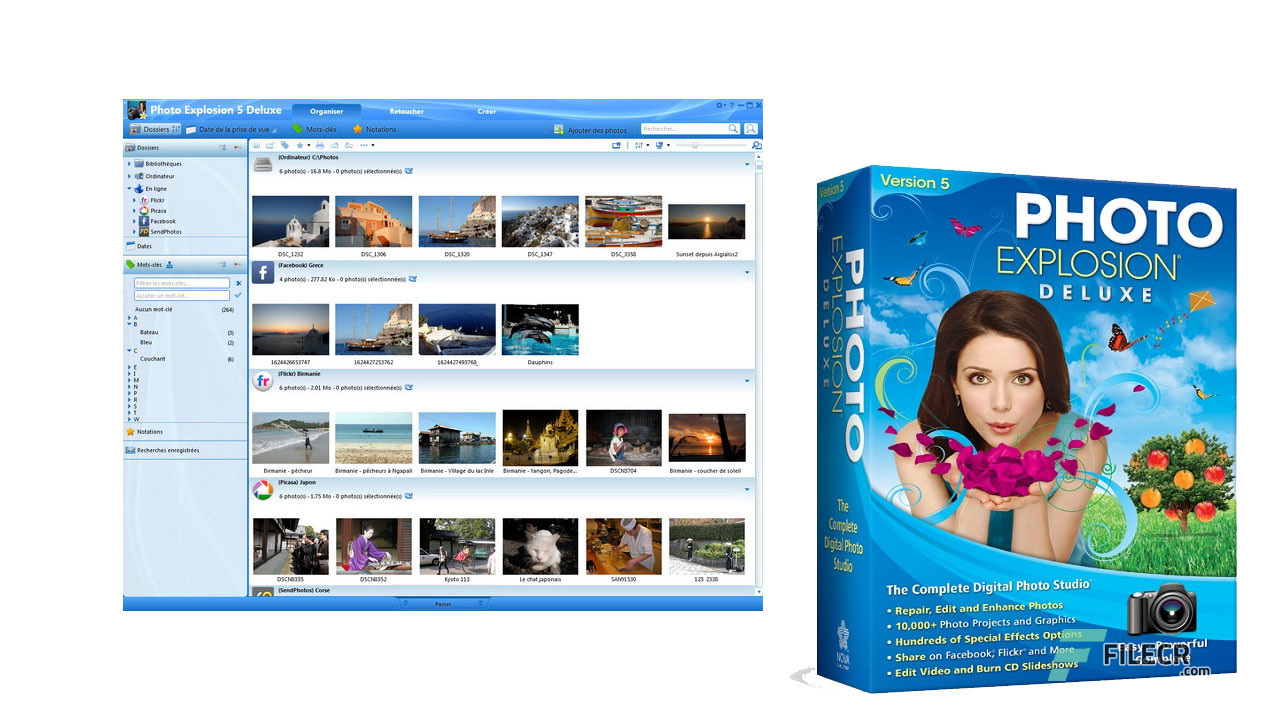Click the search magnifier beside the Rechercher field
Viewport: 1280px width, 720px height.
(733, 129)
